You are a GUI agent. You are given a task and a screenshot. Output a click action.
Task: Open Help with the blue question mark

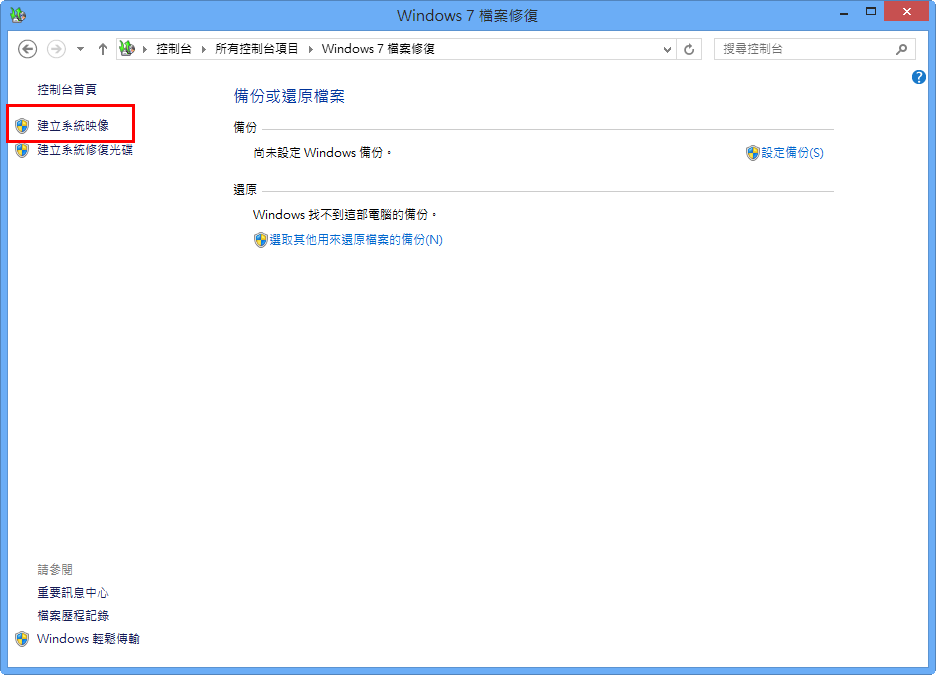point(918,77)
